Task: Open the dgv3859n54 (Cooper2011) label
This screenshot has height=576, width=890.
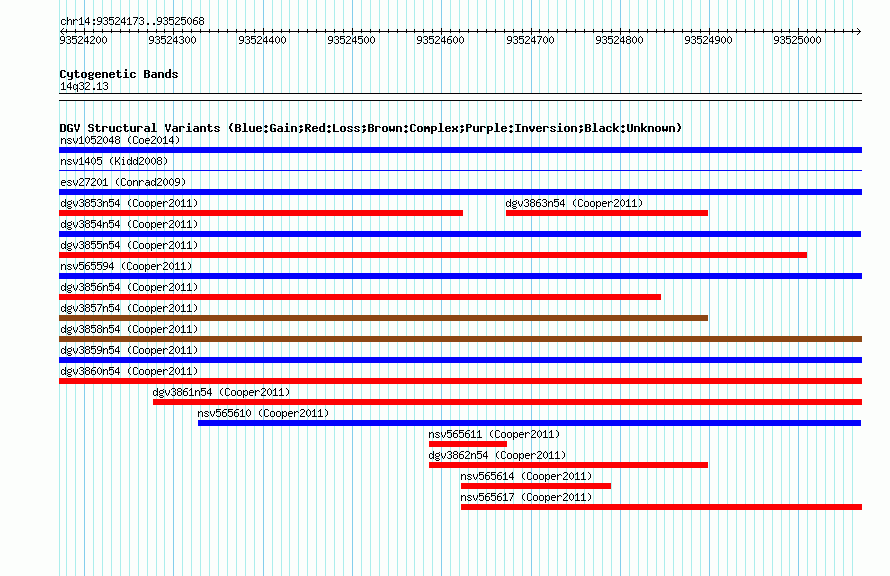Action: tap(129, 350)
